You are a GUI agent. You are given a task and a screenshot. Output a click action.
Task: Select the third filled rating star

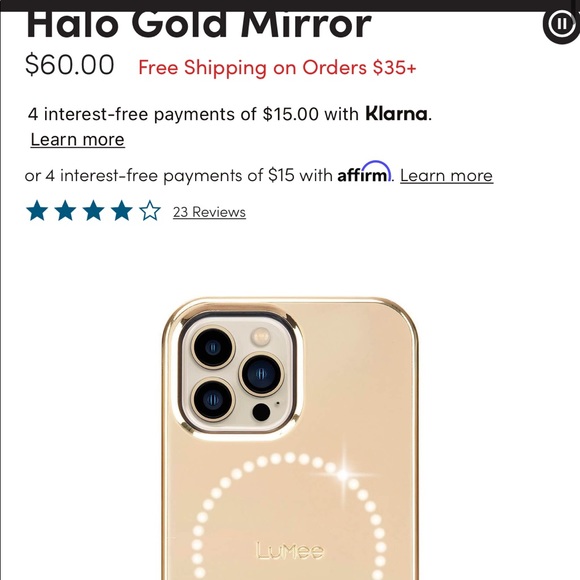[94, 211]
